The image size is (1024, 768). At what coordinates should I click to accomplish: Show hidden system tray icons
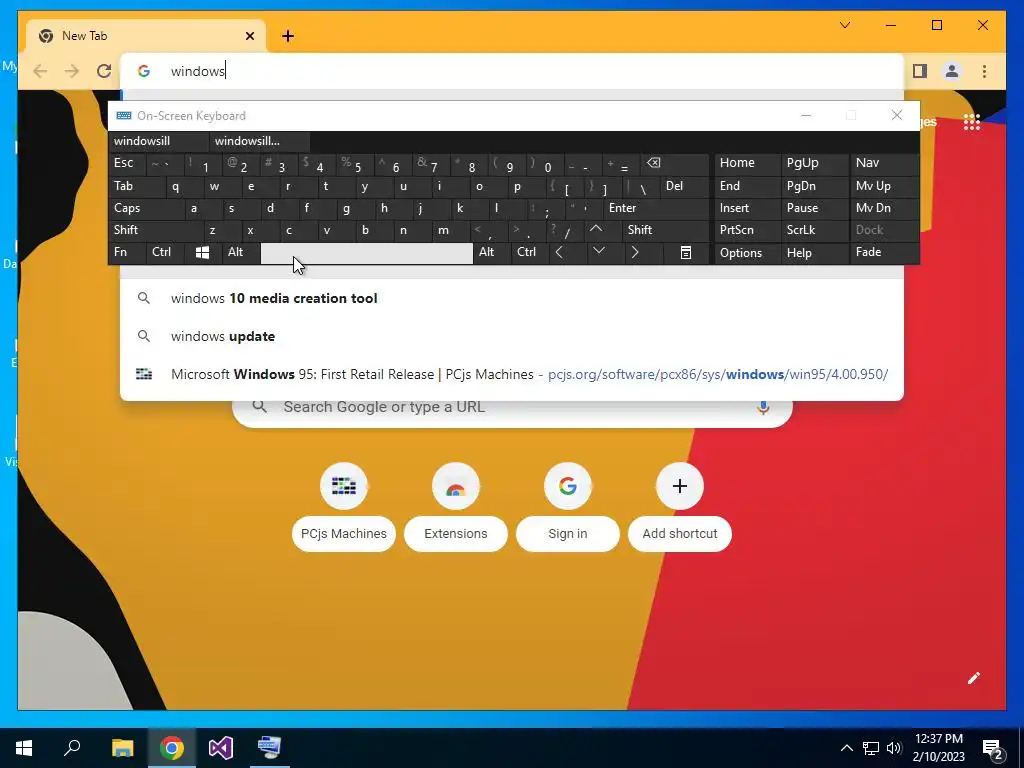point(846,748)
